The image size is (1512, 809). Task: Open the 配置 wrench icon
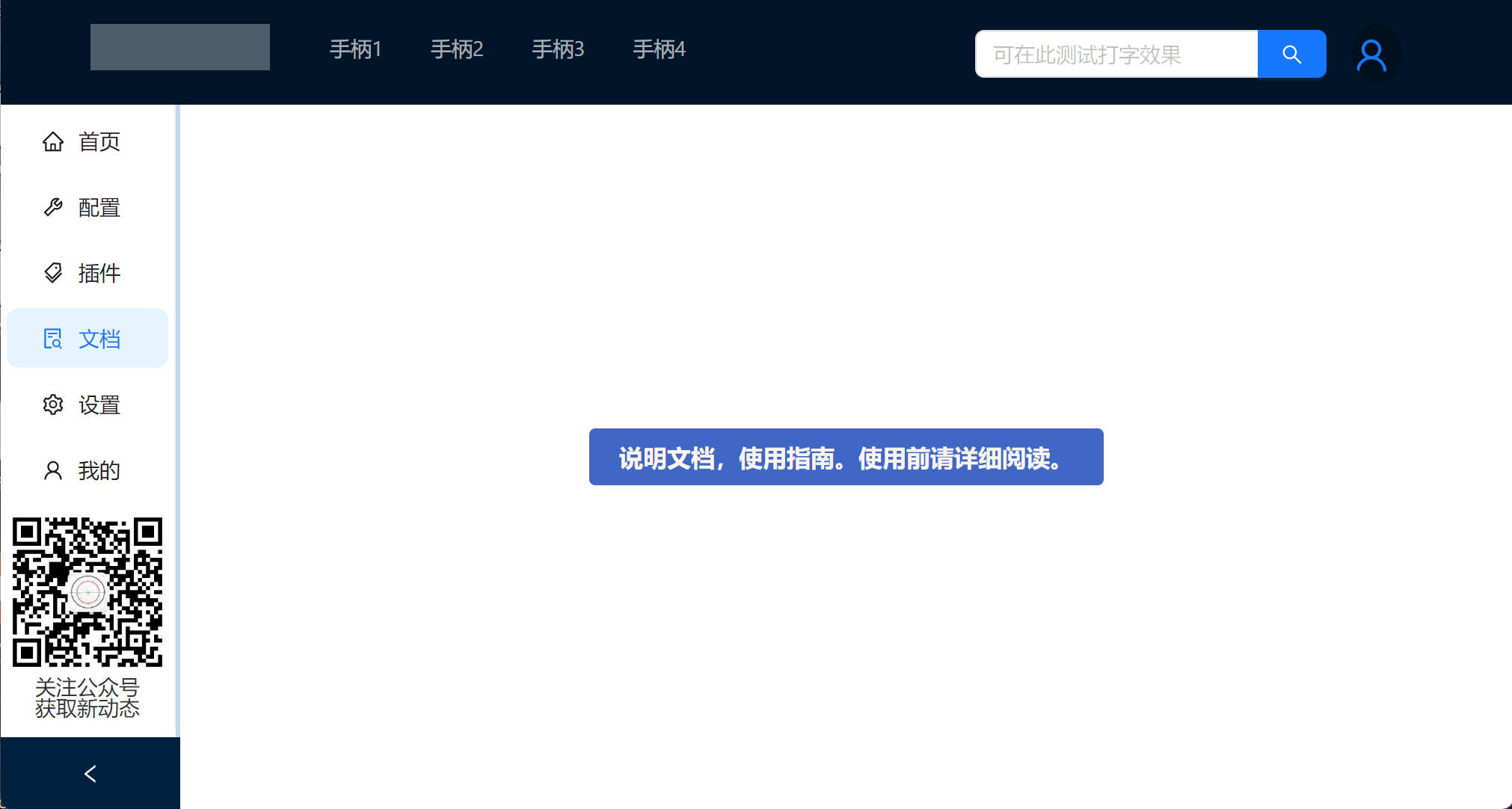(x=52, y=207)
